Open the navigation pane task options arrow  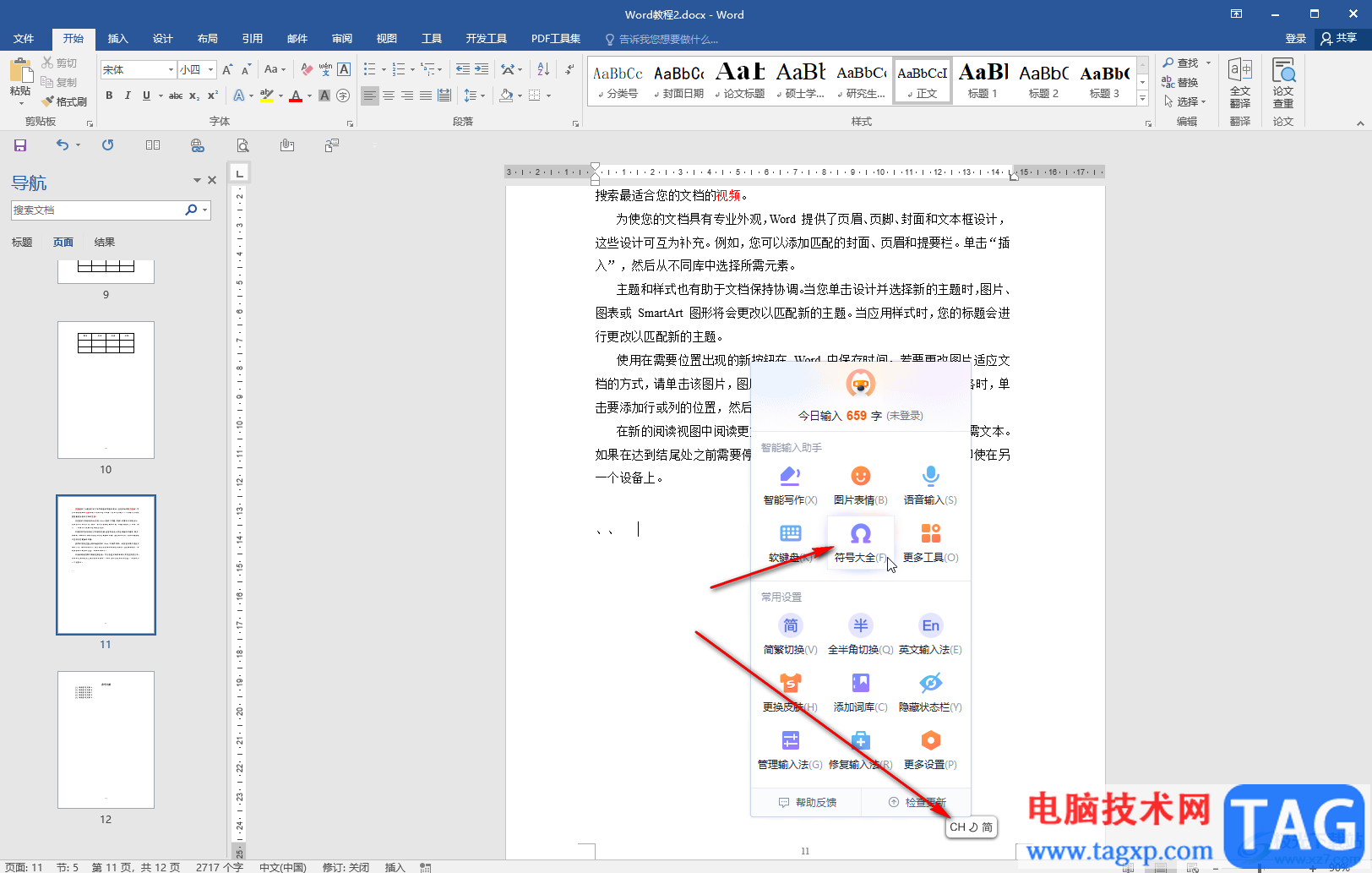pos(197,180)
